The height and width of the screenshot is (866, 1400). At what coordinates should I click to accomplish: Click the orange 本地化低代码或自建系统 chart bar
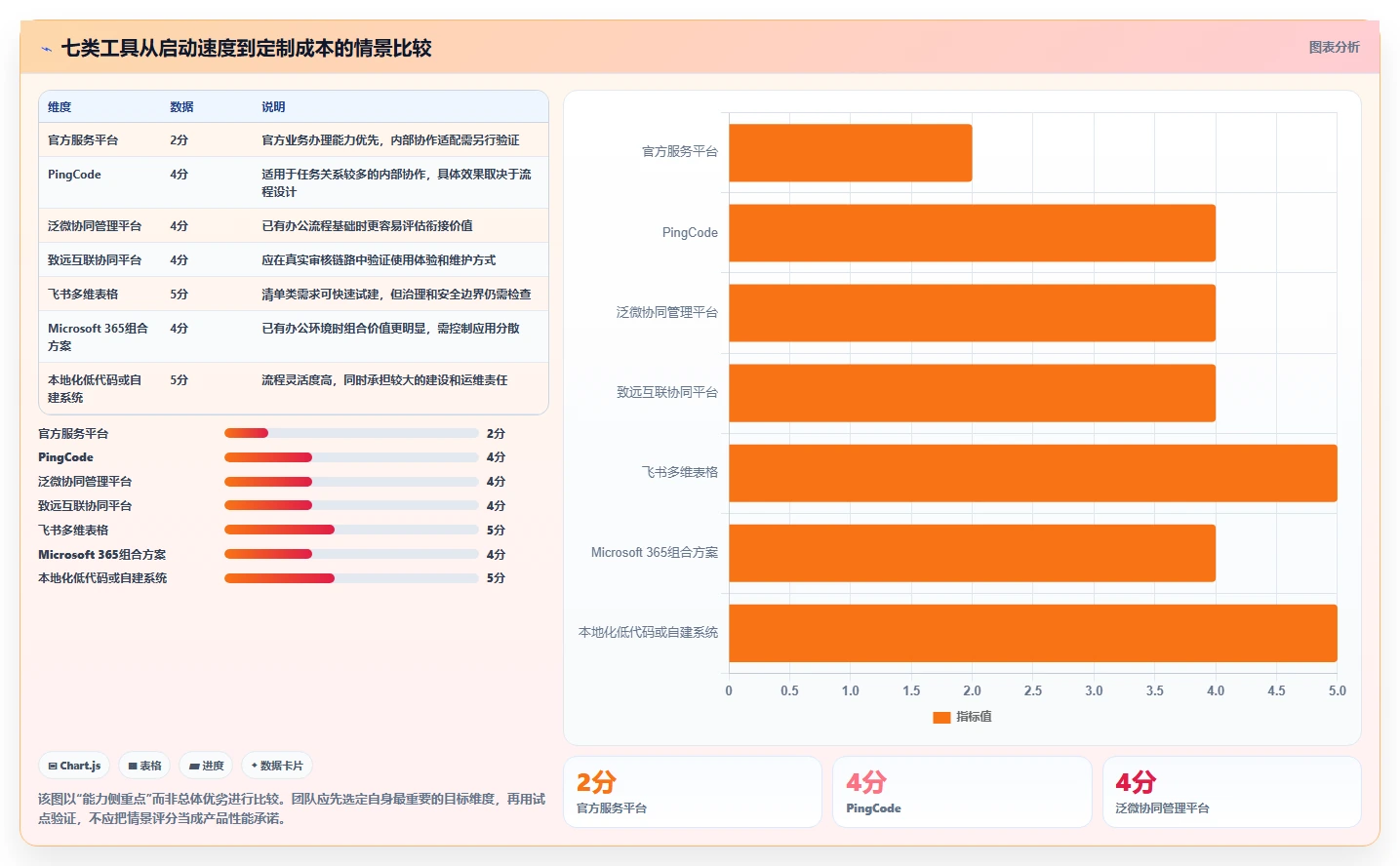[x=1033, y=633]
